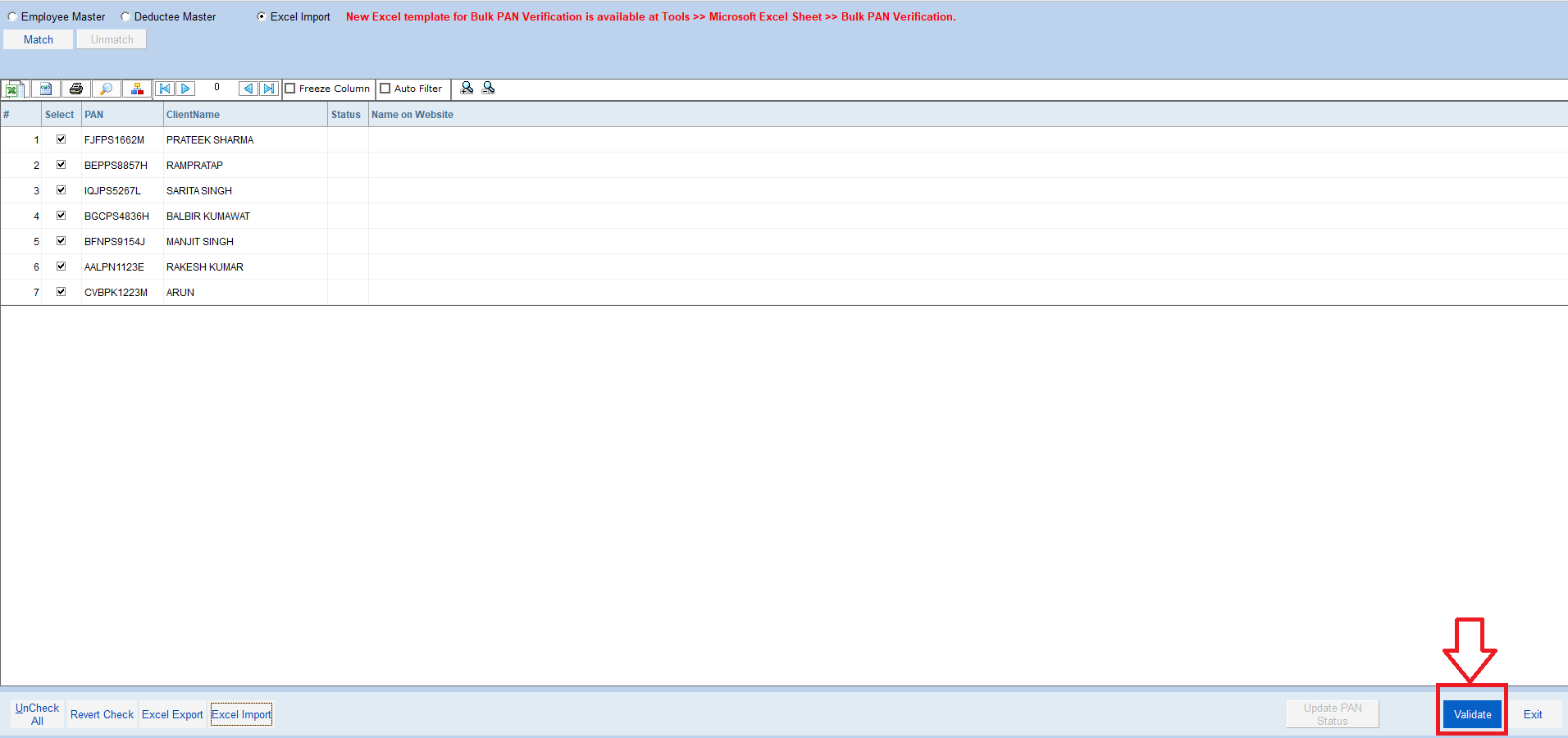Image resolution: width=1568 pixels, height=738 pixels.
Task: Click the Excel export toolbar icon
Action: [15, 89]
